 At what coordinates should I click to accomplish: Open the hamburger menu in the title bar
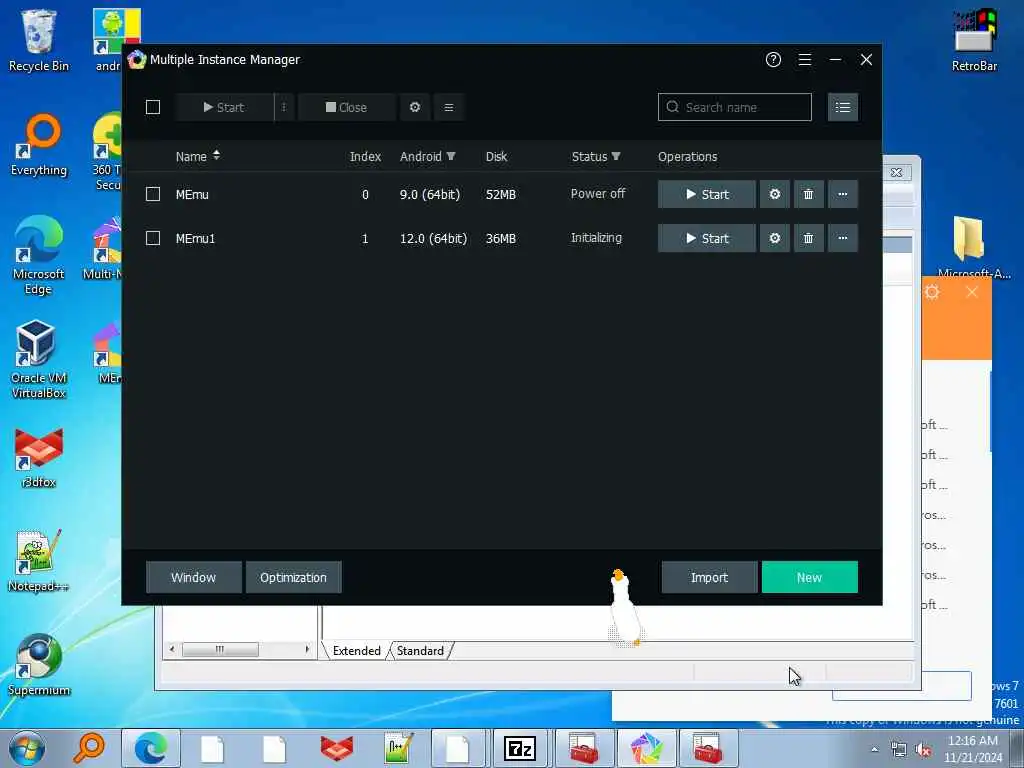[805, 60]
